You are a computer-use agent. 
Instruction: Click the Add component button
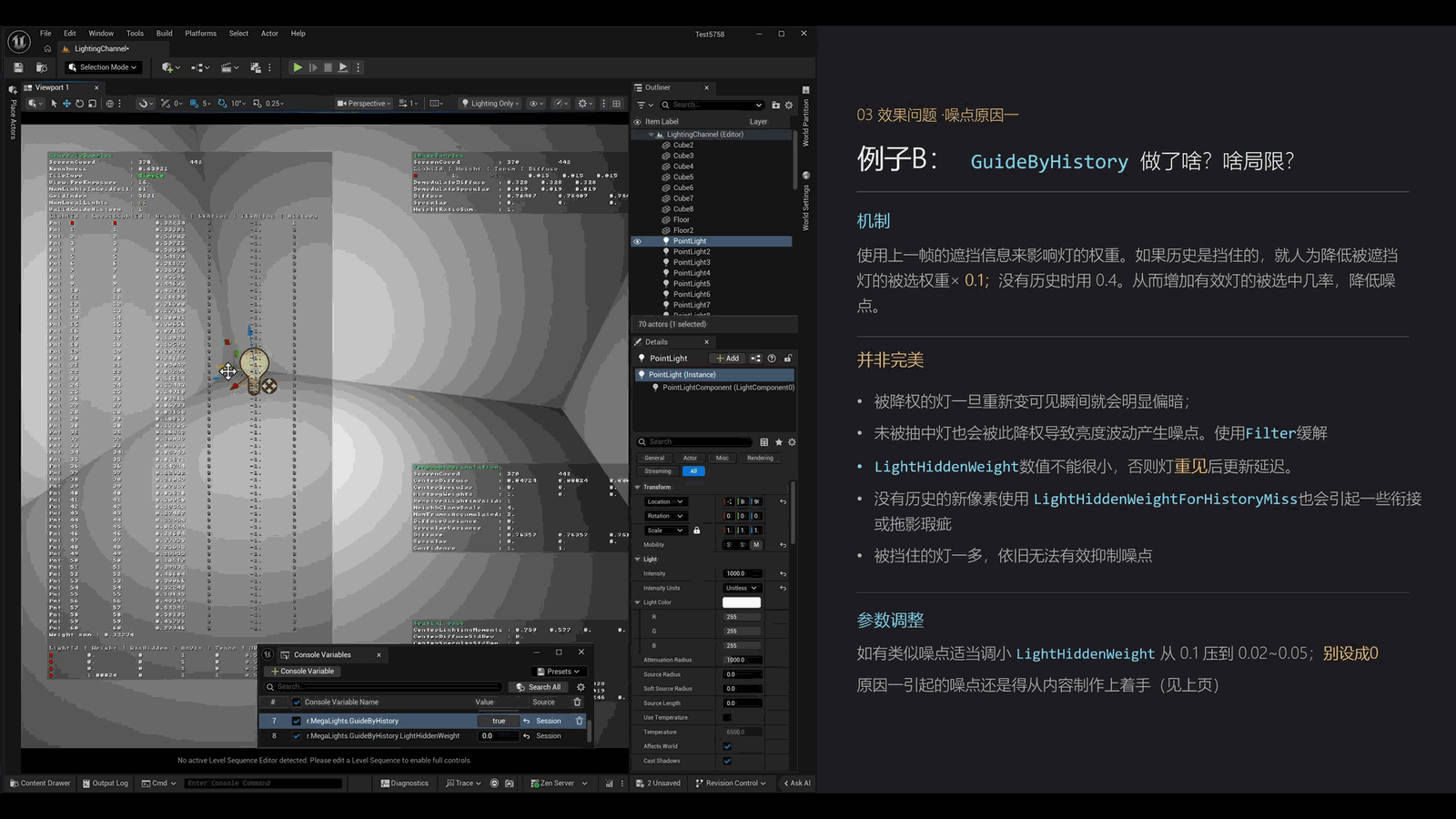tap(728, 359)
